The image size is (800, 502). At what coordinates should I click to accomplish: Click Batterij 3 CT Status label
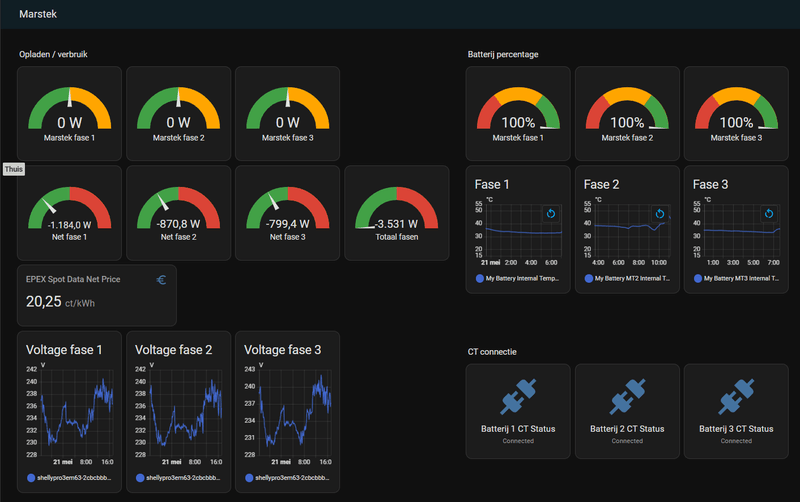tap(736, 429)
